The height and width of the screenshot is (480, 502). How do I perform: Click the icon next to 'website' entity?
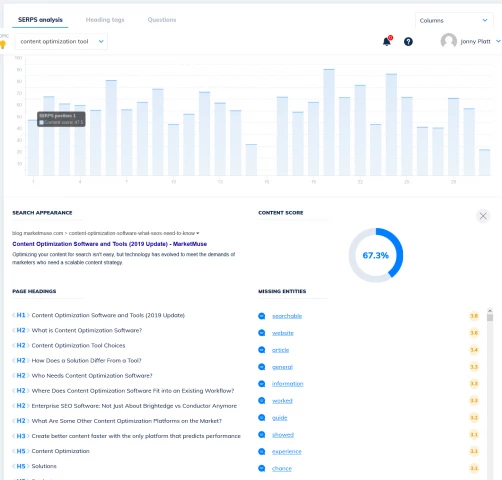(x=262, y=333)
